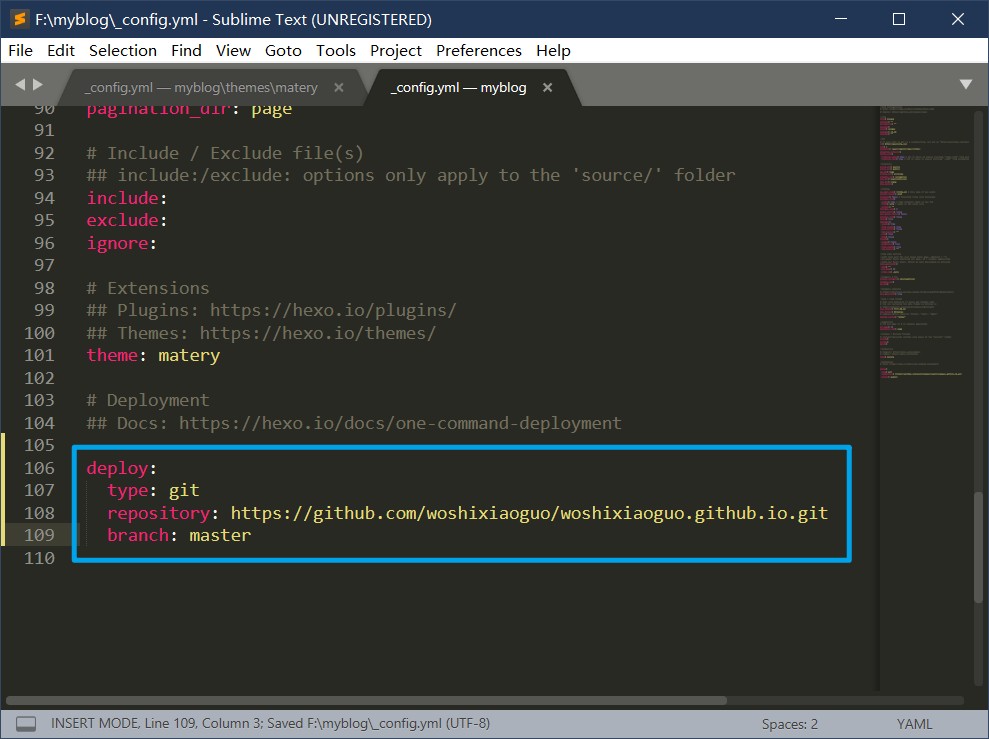The width and height of the screenshot is (989, 739).
Task: Open the Preferences menu
Action: pyautogui.click(x=479, y=50)
